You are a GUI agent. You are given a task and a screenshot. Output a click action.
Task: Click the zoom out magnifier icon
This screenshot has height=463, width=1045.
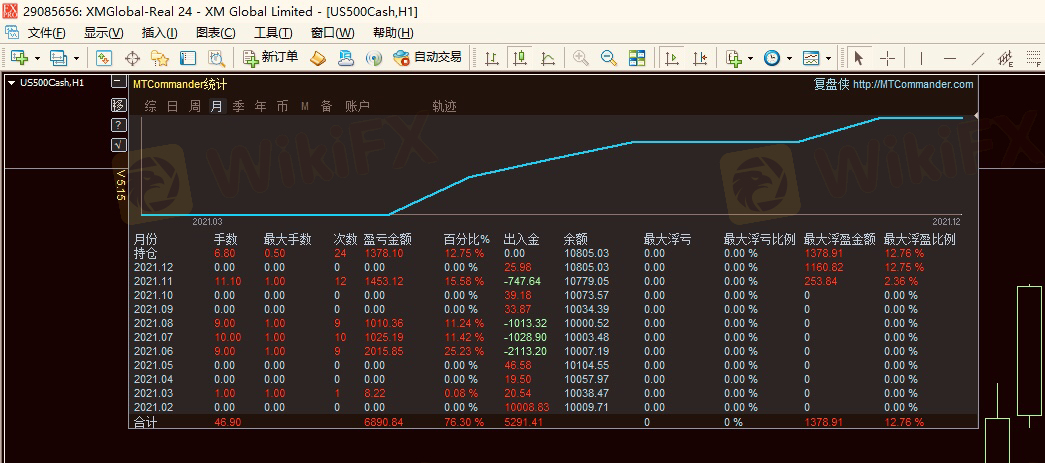click(x=608, y=58)
